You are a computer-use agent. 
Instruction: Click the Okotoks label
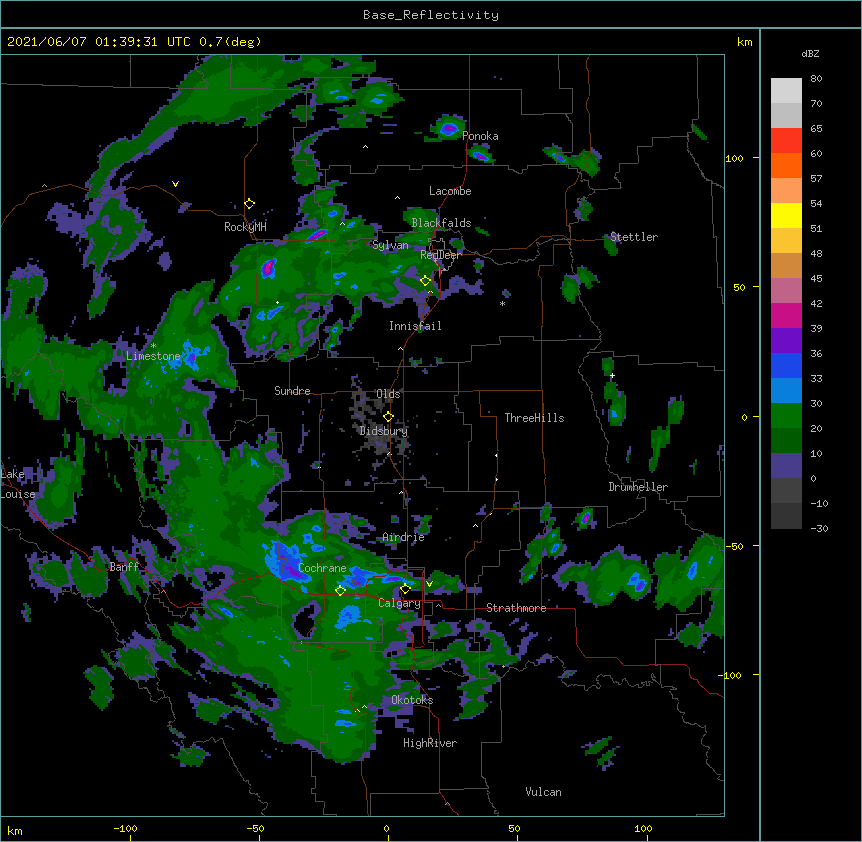point(412,700)
